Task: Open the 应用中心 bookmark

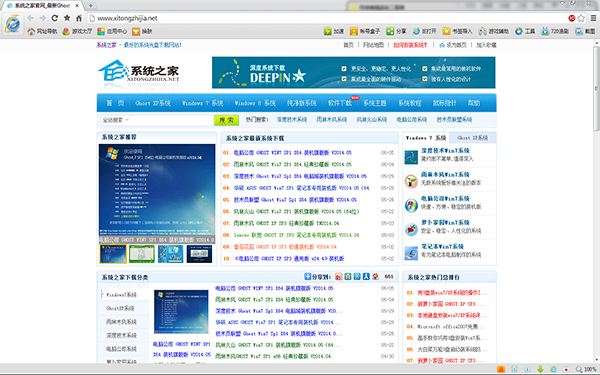Action: 112,31
